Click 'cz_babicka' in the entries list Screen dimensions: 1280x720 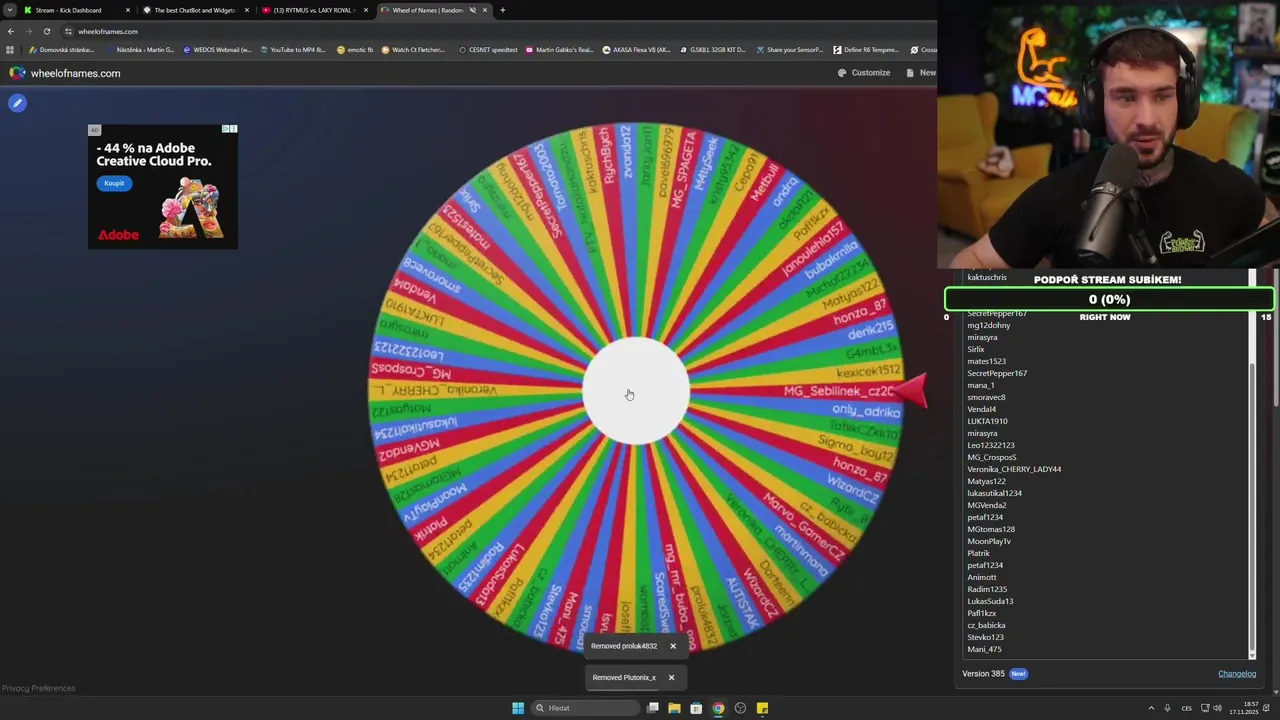point(986,625)
